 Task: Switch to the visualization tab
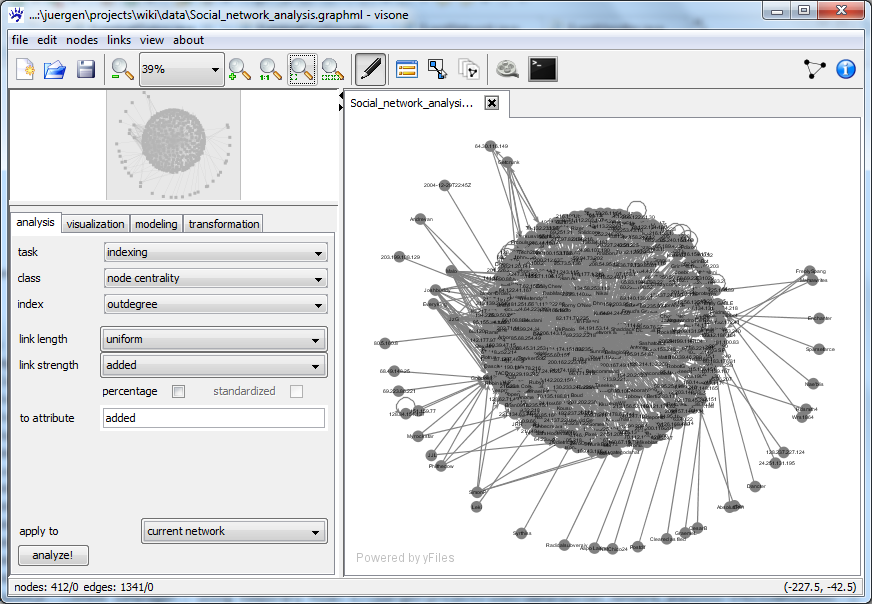point(96,224)
